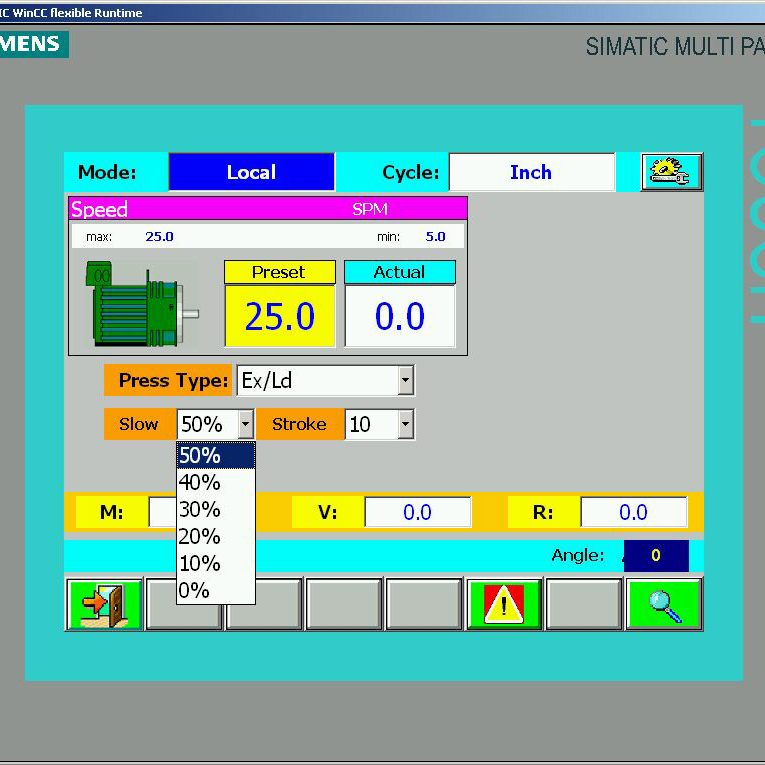Click the green motor image
The height and width of the screenshot is (765, 765).
click(142, 303)
